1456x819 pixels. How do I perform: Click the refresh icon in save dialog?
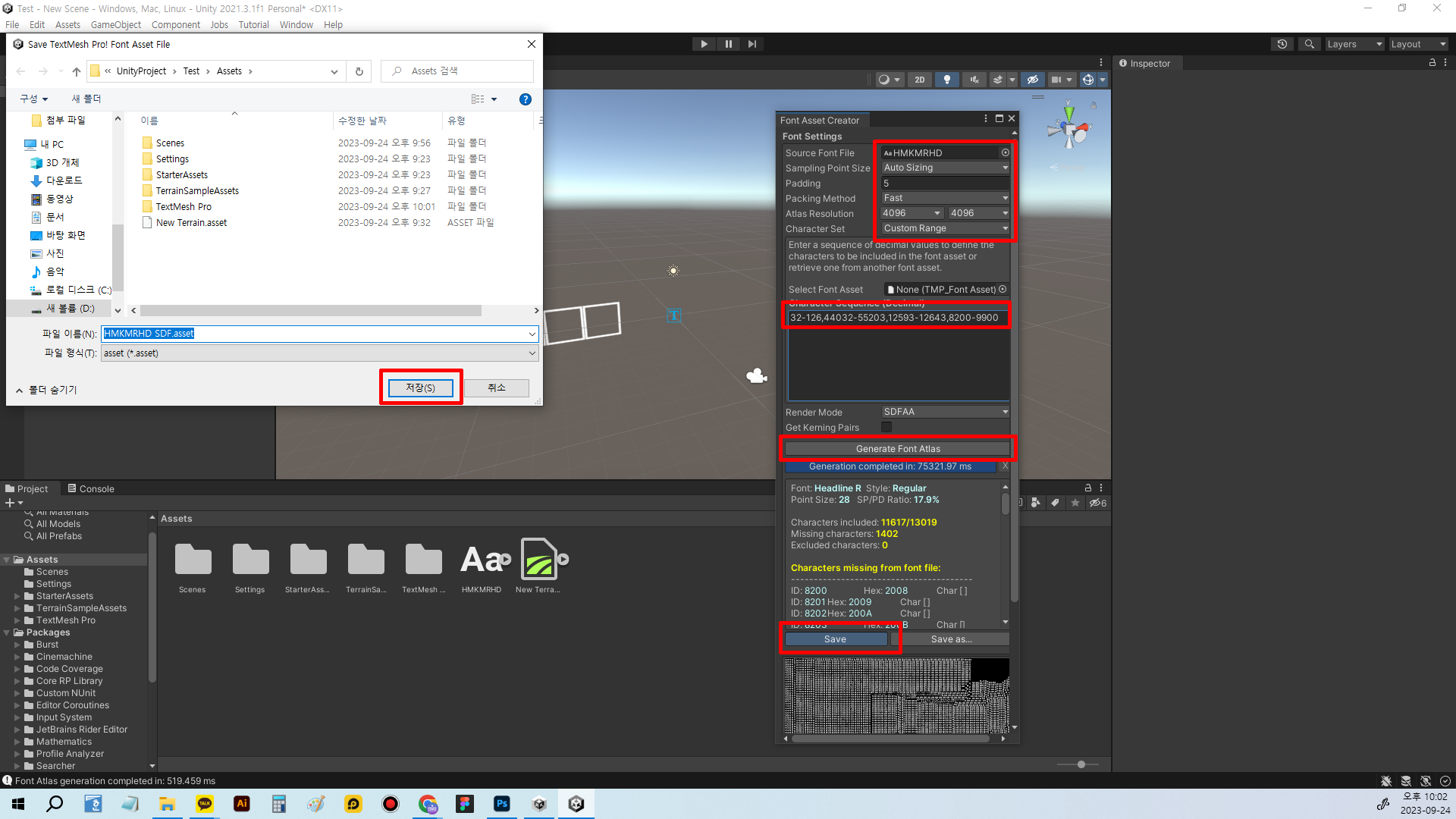[x=359, y=71]
